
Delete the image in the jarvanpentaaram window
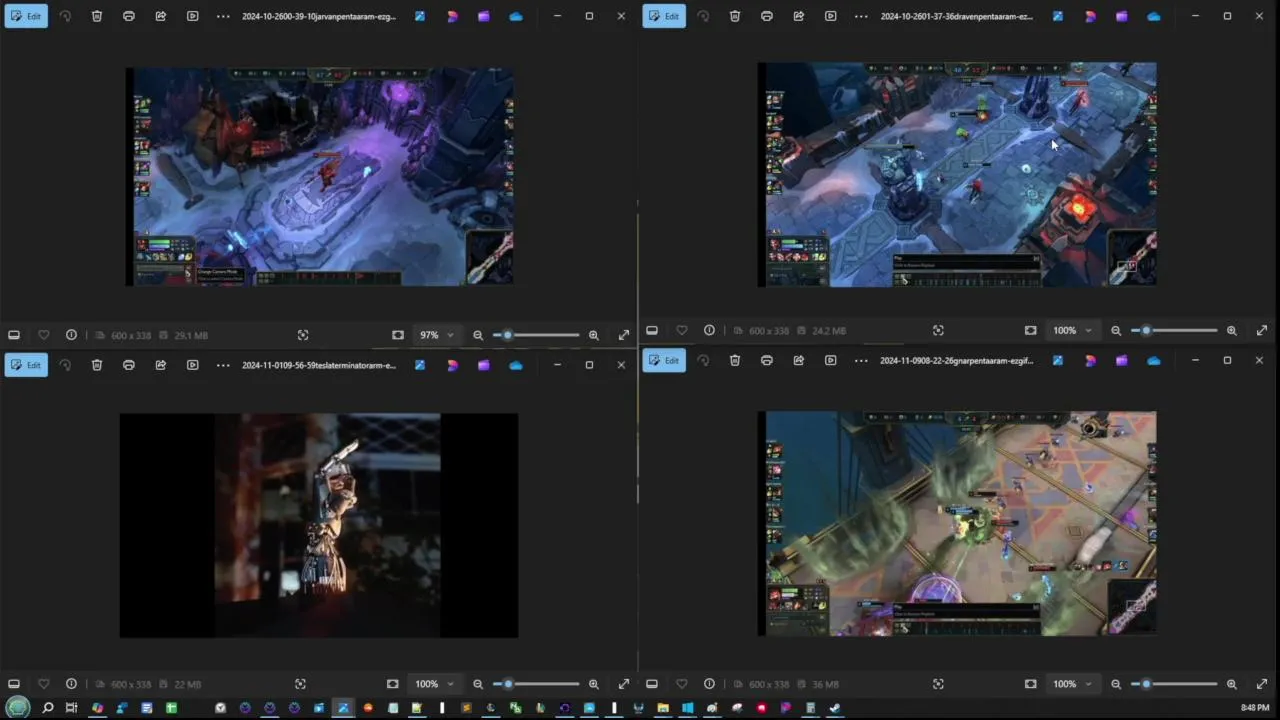click(x=97, y=16)
